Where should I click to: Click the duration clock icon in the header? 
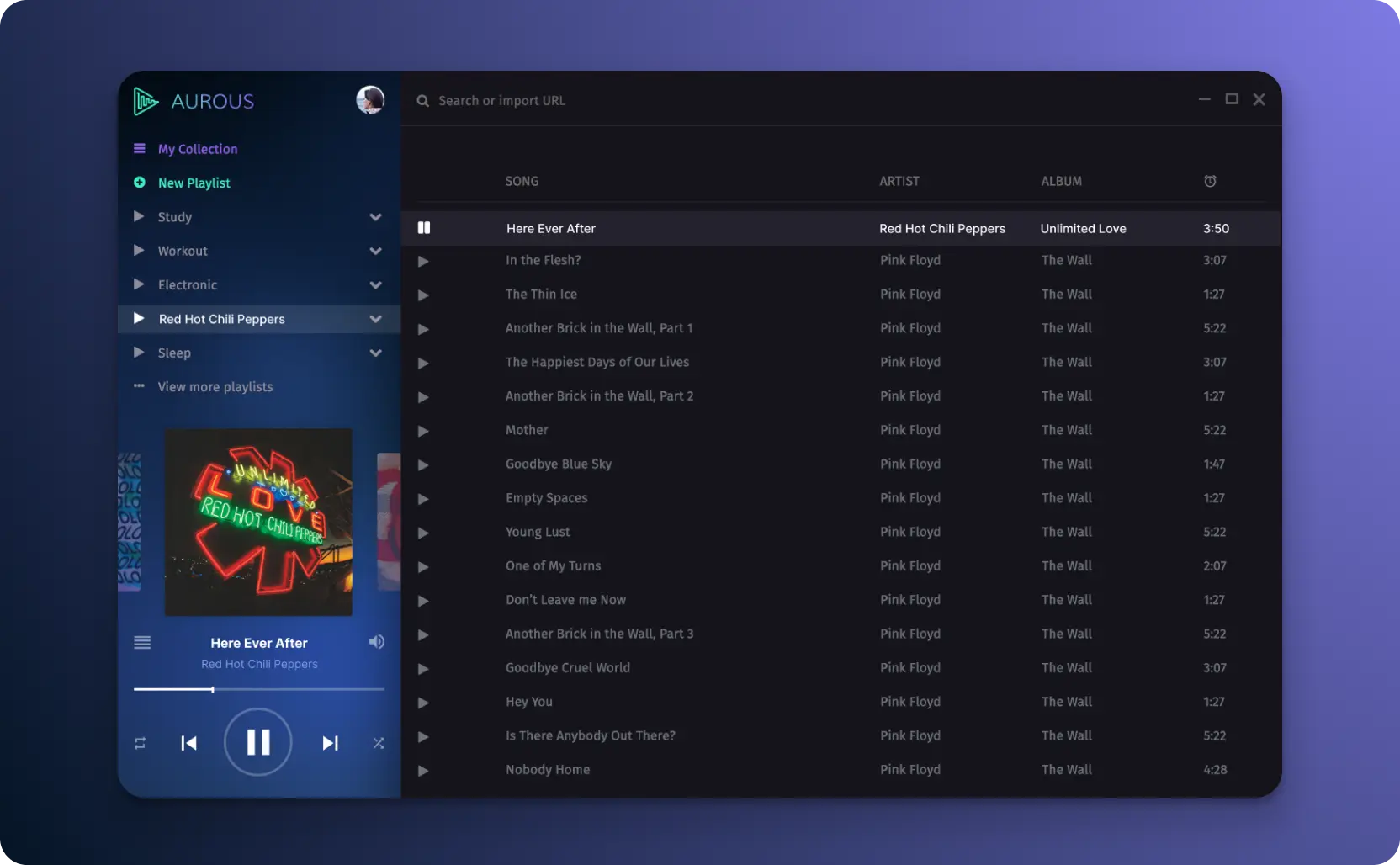(1210, 181)
